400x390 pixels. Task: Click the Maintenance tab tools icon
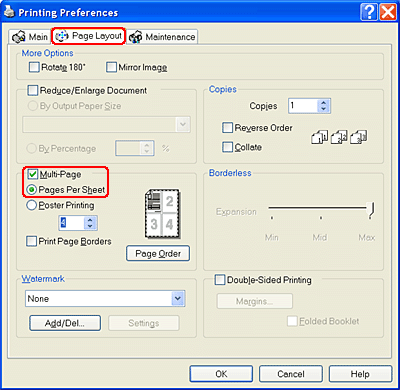tap(135, 37)
